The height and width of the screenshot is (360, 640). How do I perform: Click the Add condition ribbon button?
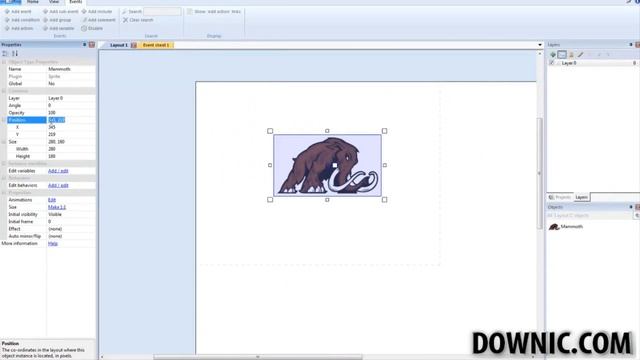tap(22, 20)
